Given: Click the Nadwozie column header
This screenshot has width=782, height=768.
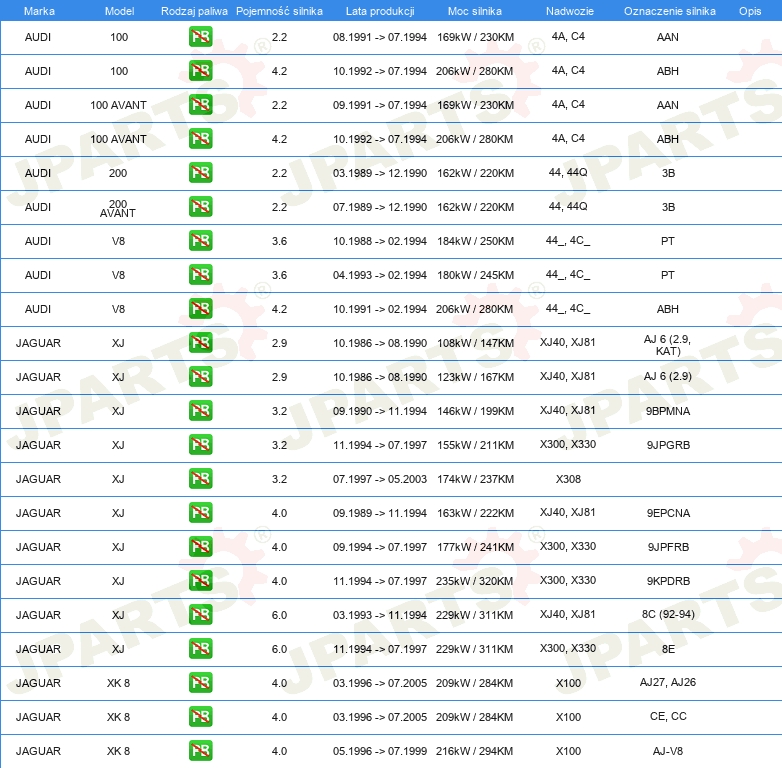Looking at the screenshot, I should coord(570,11).
